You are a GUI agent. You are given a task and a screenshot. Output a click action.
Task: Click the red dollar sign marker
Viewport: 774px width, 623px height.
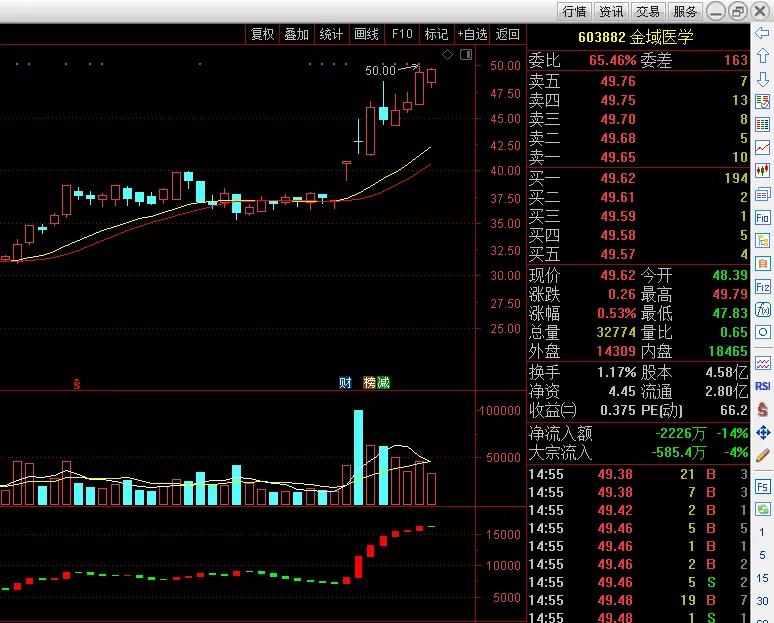77,384
